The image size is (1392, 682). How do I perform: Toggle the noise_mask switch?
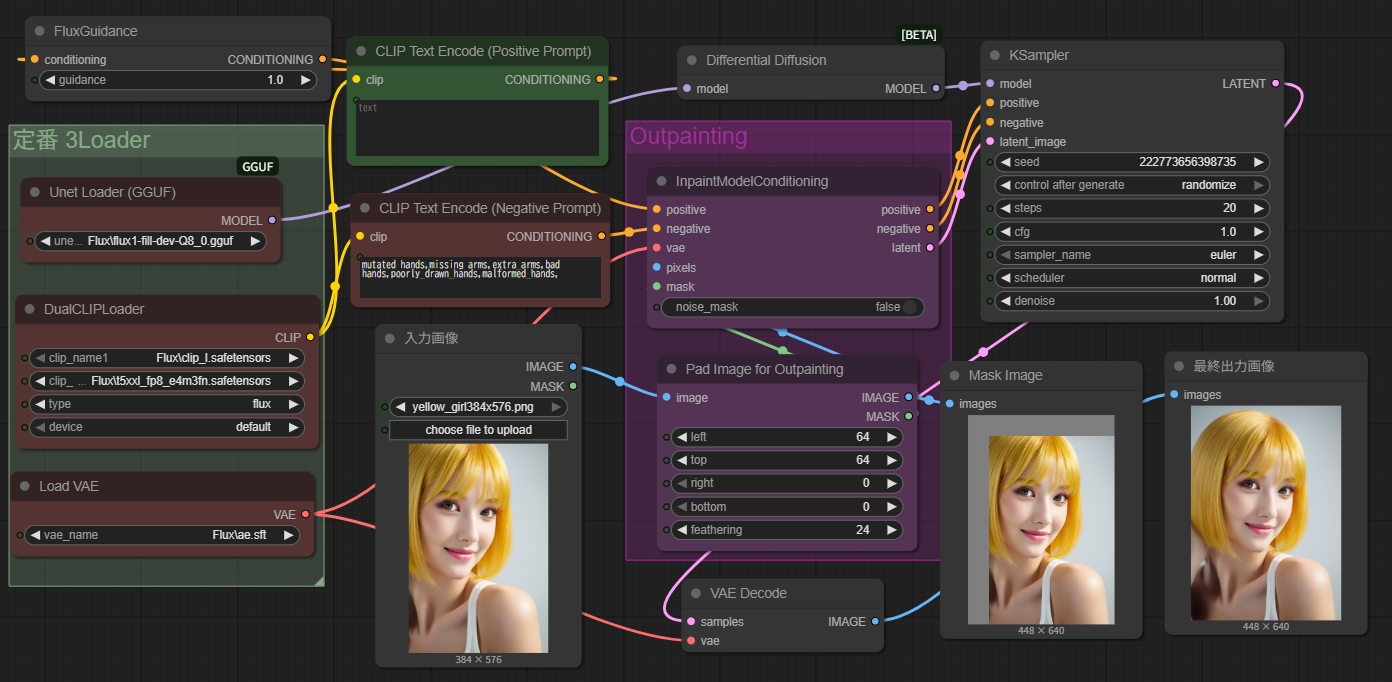[x=909, y=307]
